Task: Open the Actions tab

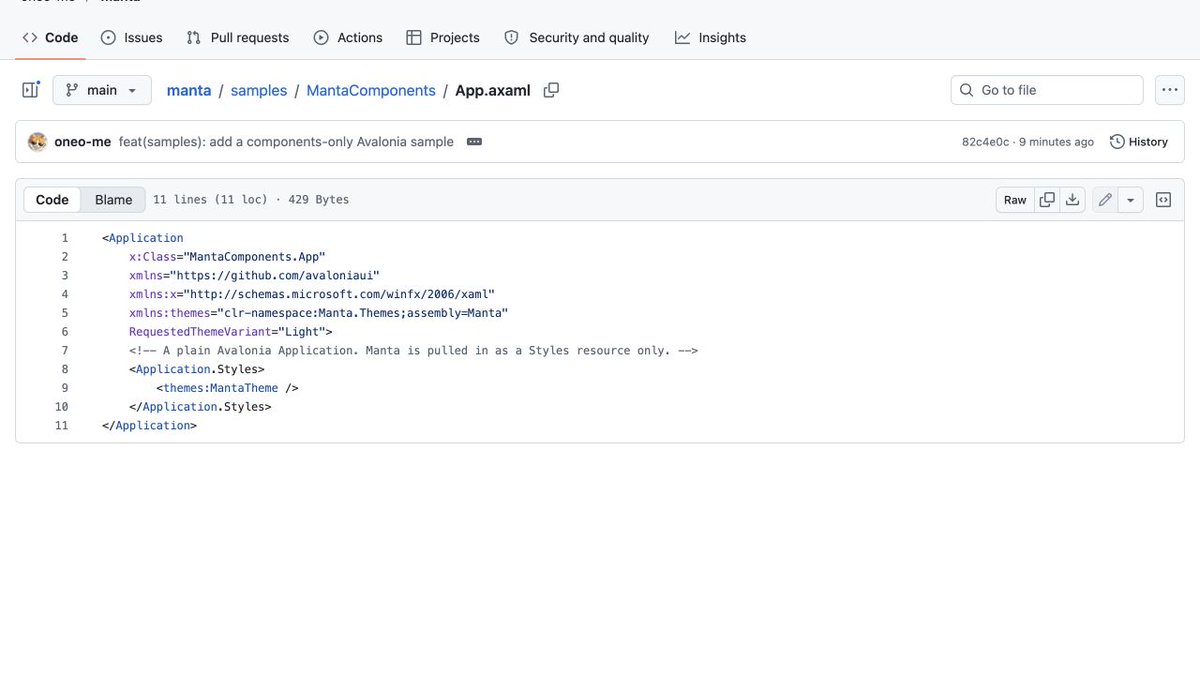Action: coord(348,38)
